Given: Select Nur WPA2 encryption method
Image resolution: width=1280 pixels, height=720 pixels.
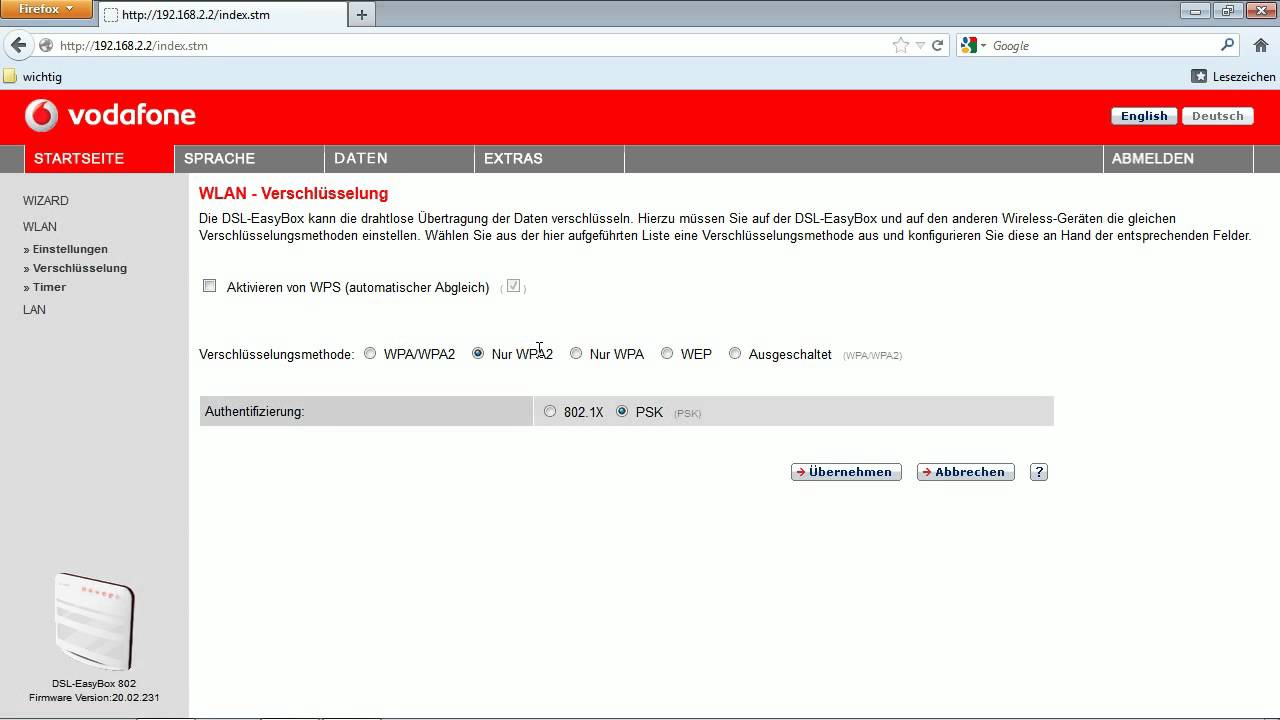Looking at the screenshot, I should pyautogui.click(x=478, y=353).
